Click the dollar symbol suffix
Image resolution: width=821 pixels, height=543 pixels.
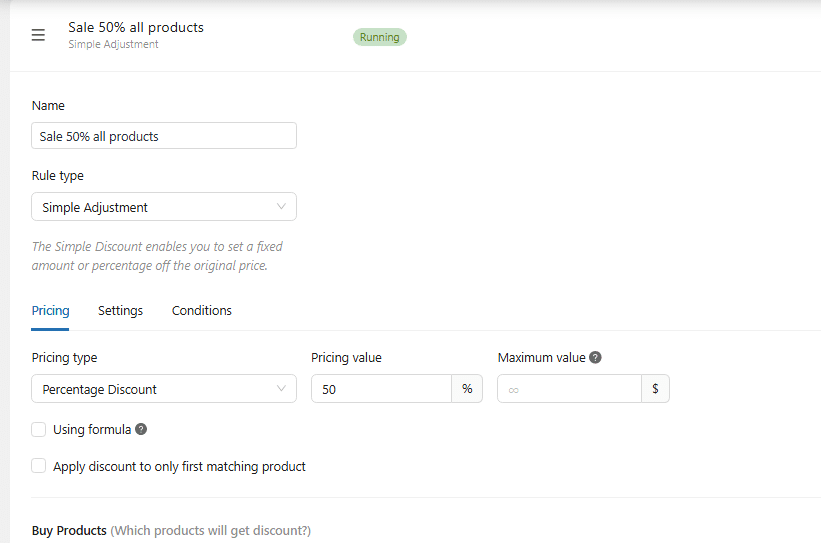655,389
